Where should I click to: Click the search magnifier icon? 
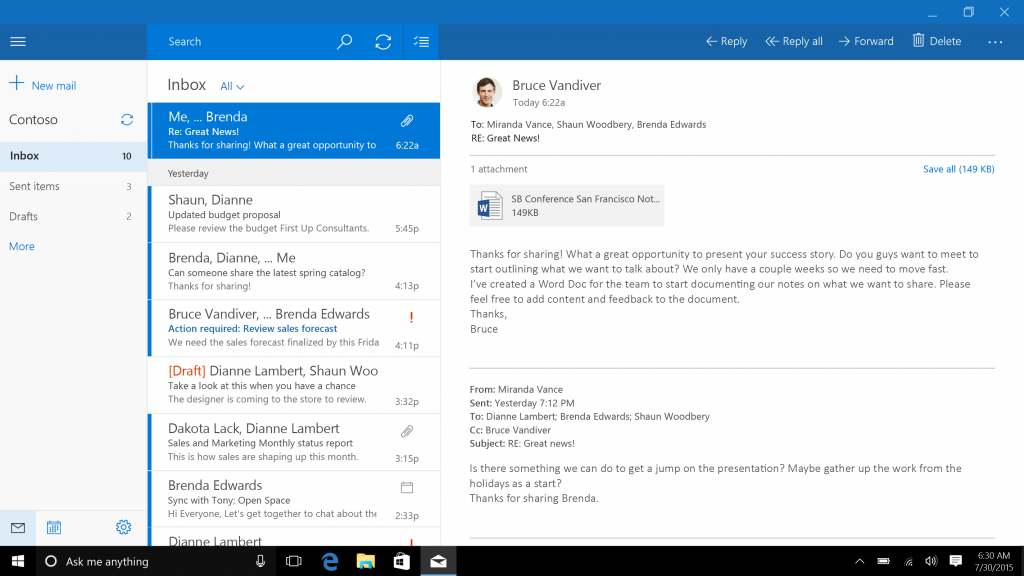(344, 42)
